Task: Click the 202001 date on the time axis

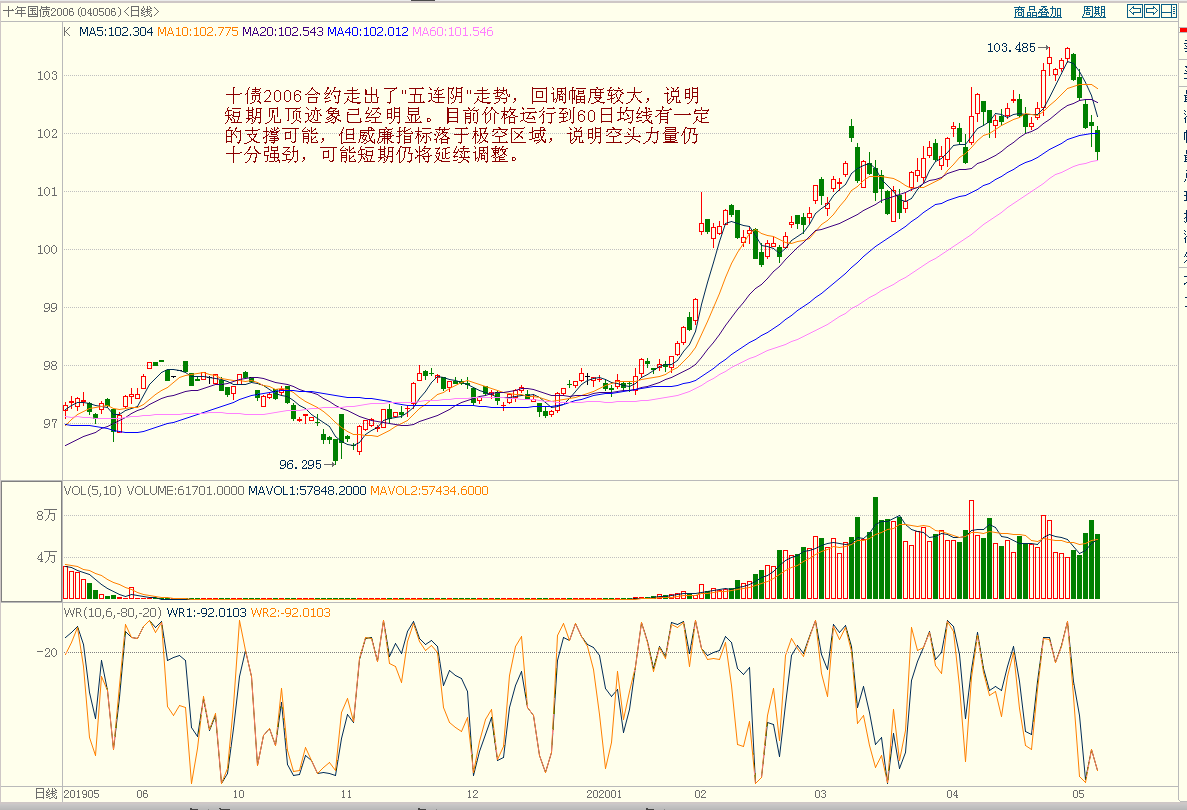Action: (x=603, y=793)
